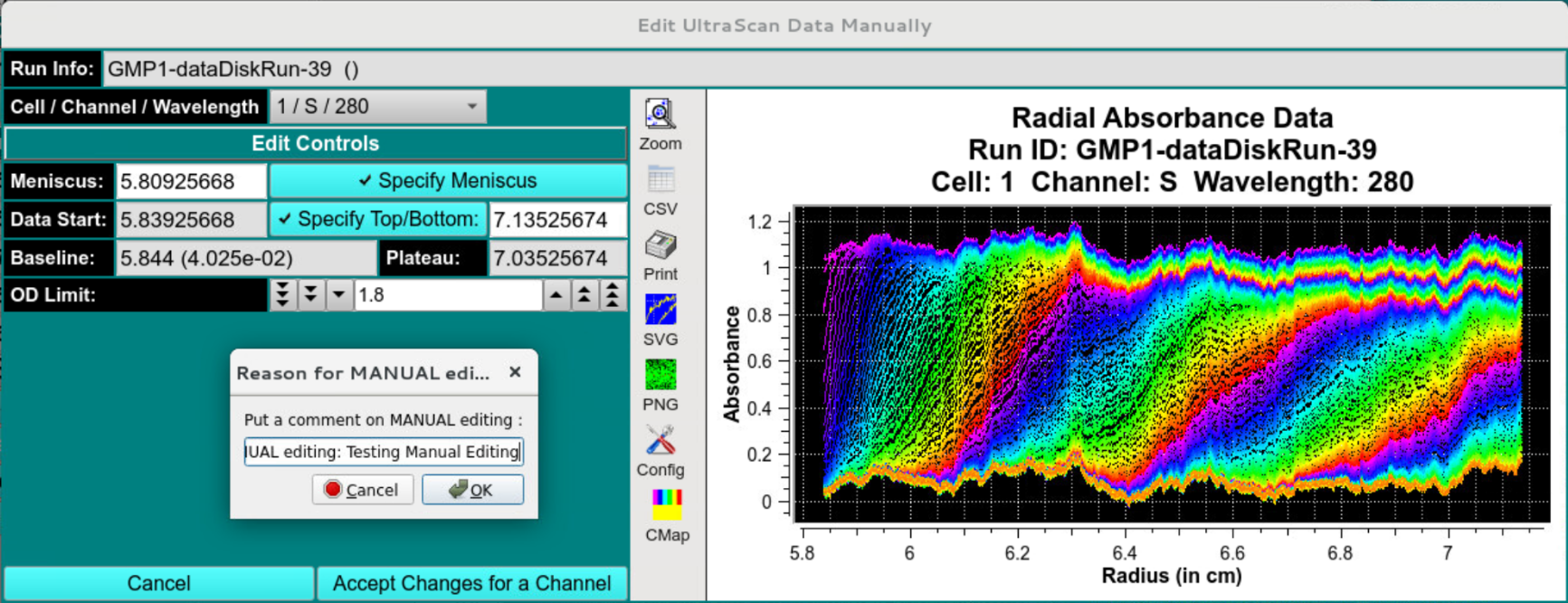Open Cell / Channel / Wavelength dropdown
The image size is (1568, 603).
click(377, 107)
